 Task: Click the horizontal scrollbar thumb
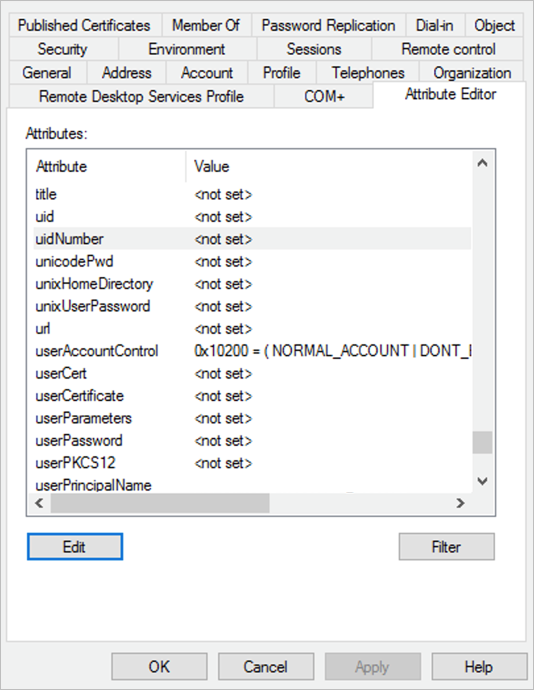tap(160, 503)
